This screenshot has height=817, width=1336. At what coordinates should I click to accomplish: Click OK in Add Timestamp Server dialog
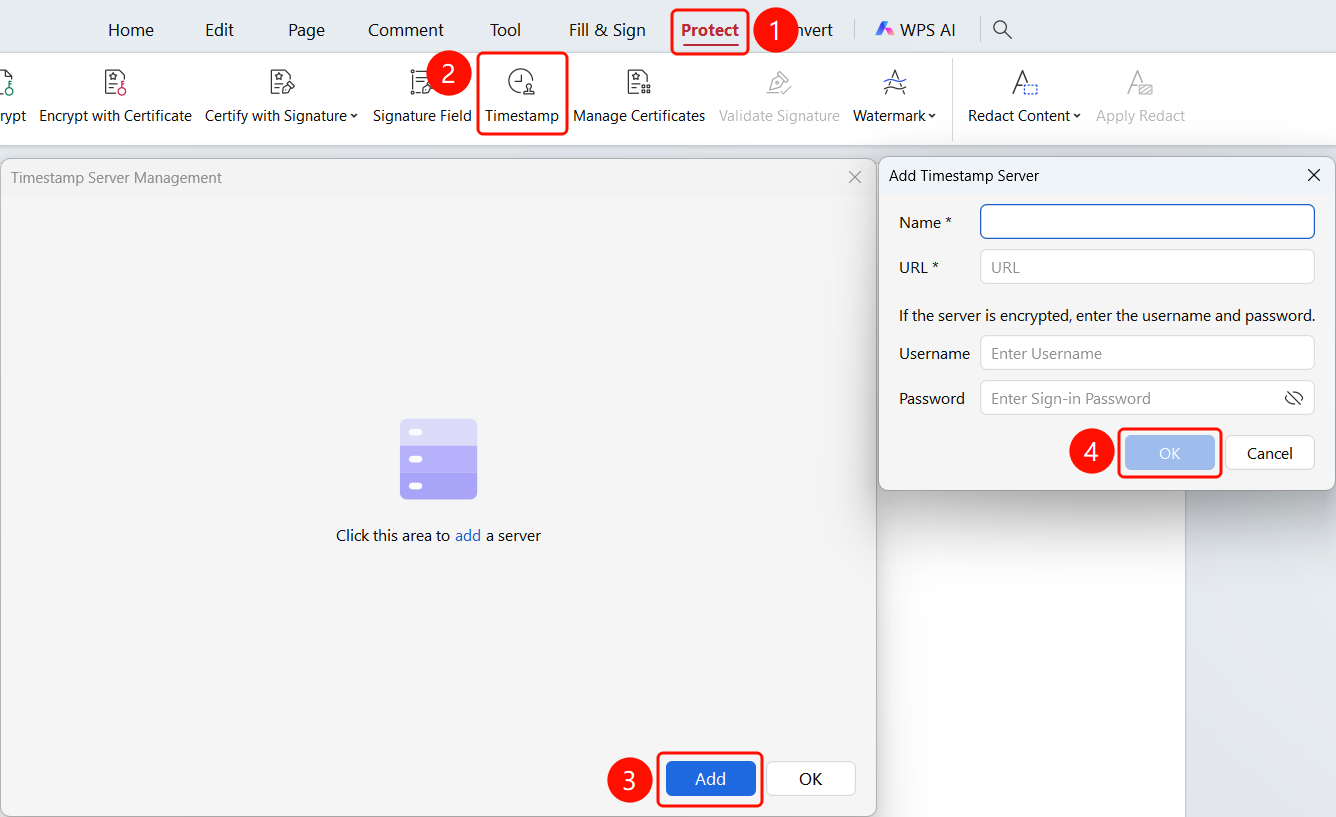pyautogui.click(x=1170, y=453)
